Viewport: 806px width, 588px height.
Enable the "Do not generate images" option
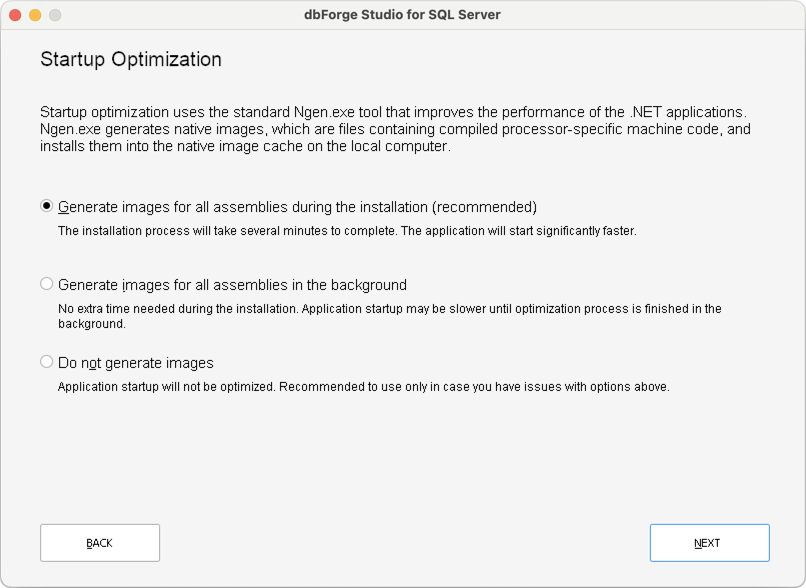[46, 362]
